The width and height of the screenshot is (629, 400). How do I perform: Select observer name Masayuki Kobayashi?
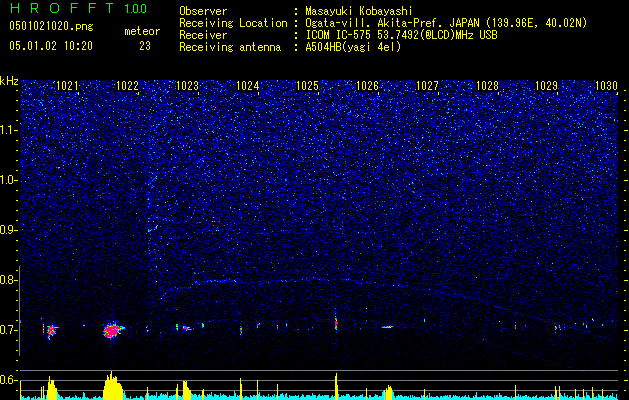click(358, 11)
